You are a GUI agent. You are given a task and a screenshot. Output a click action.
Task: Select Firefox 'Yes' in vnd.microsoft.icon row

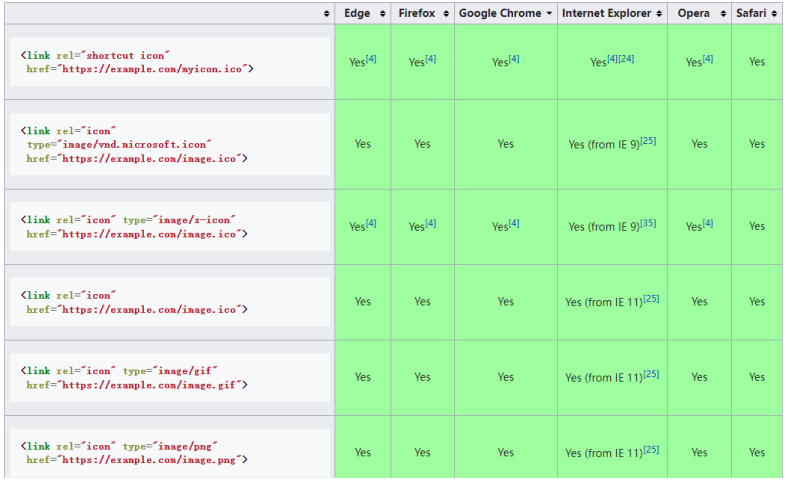(x=422, y=144)
